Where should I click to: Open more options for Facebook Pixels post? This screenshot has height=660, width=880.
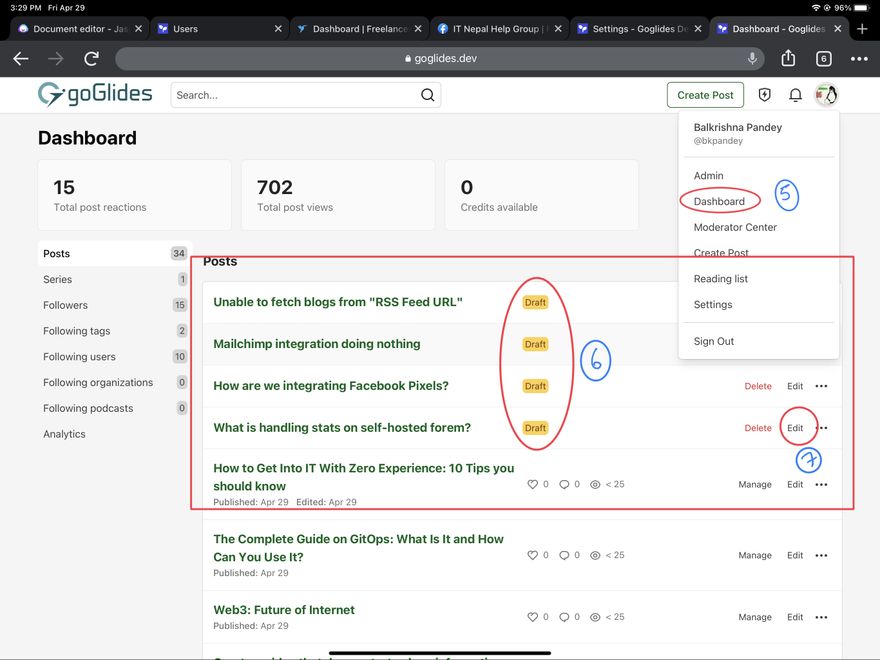point(821,386)
